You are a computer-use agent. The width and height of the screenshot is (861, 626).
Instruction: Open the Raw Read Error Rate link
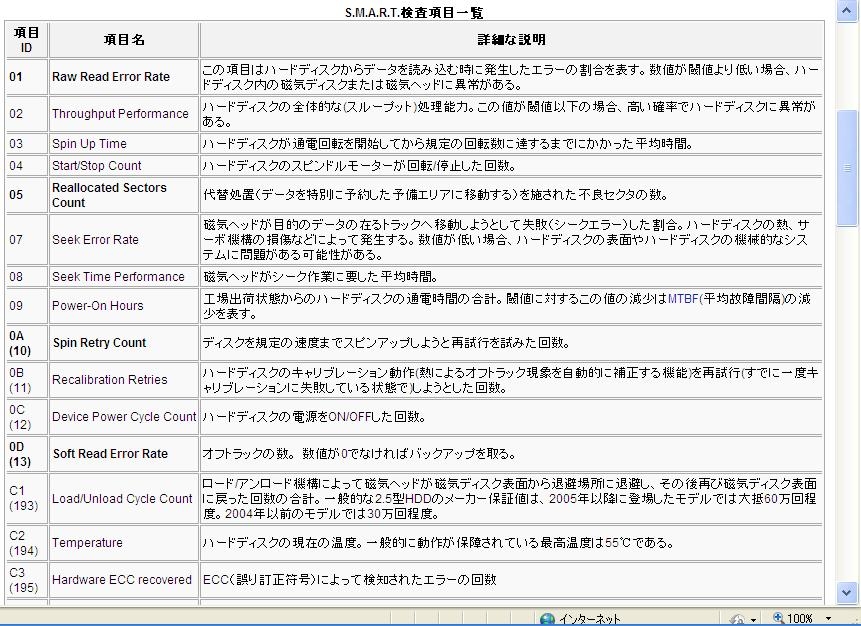click(111, 77)
